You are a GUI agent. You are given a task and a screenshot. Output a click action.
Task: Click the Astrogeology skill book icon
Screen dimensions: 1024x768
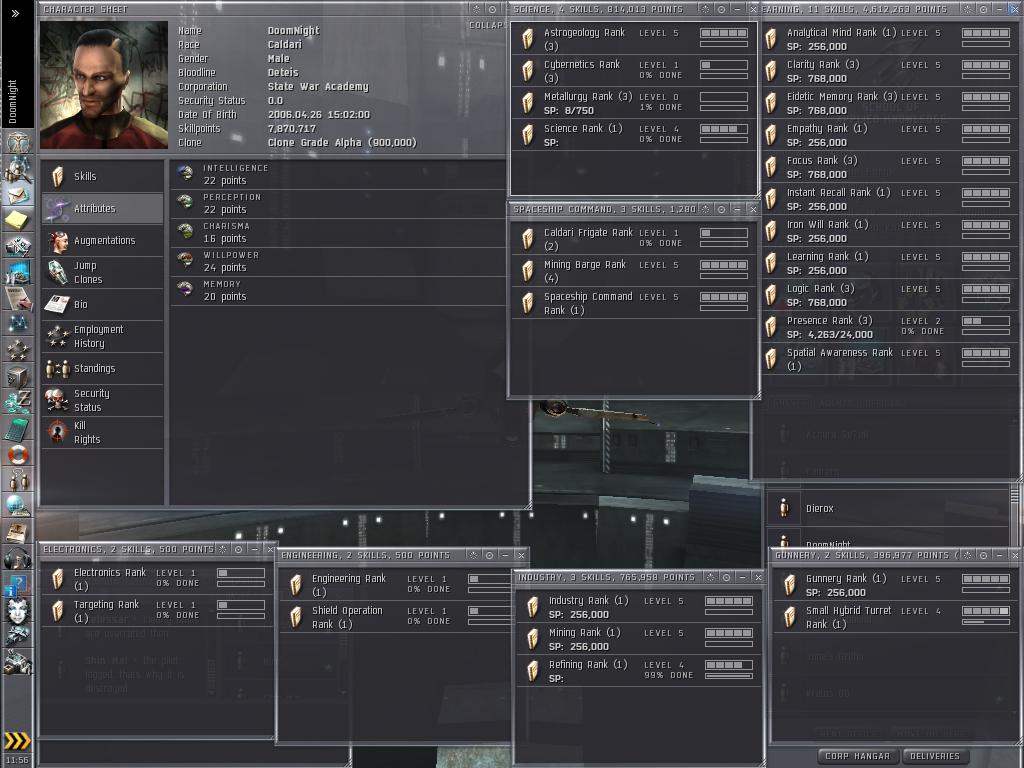528,39
